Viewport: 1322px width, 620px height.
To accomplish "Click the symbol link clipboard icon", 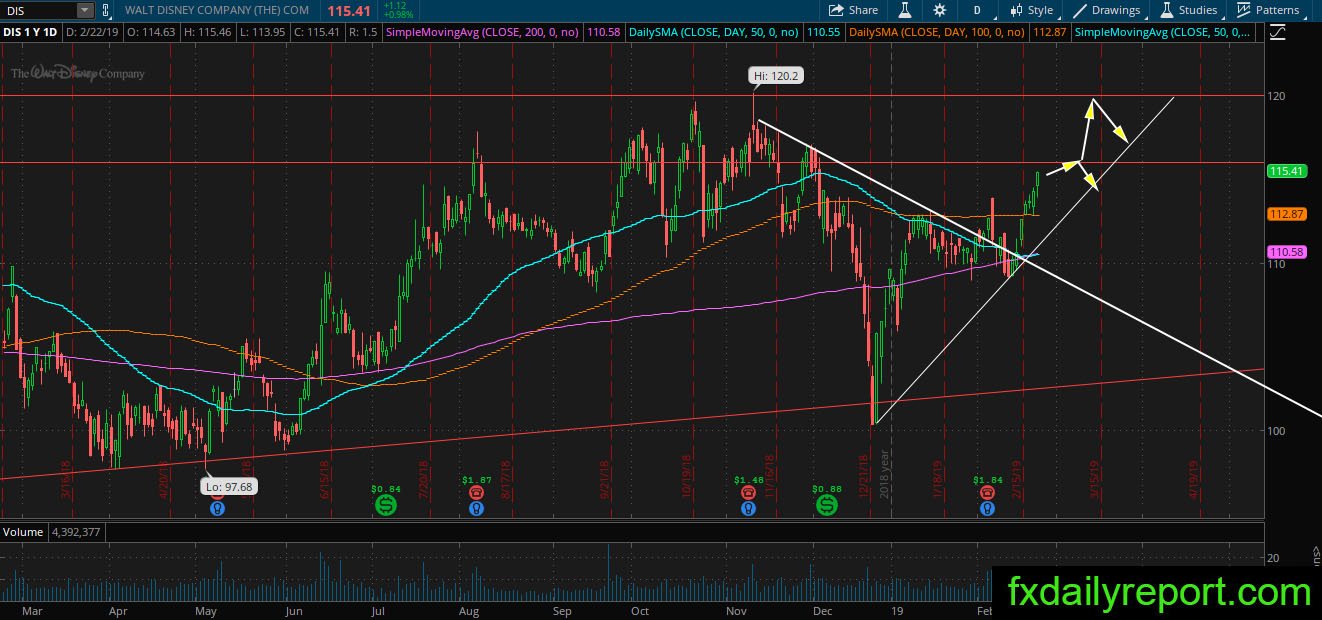I will [x=105, y=10].
